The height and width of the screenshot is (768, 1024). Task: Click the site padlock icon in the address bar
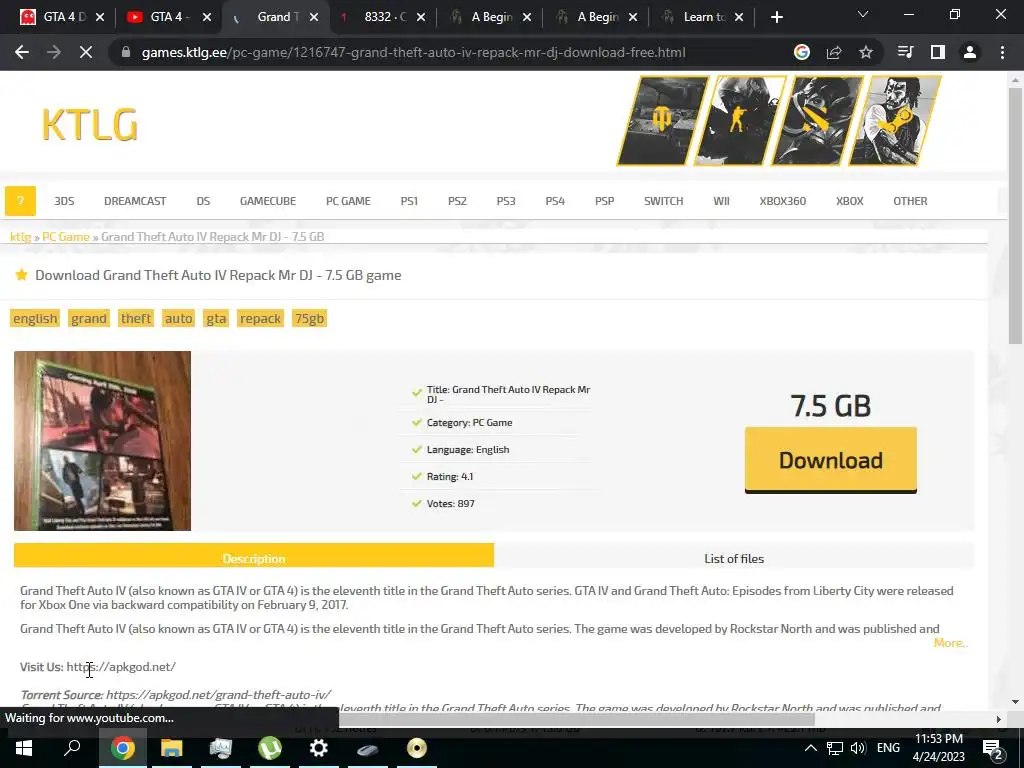126,52
